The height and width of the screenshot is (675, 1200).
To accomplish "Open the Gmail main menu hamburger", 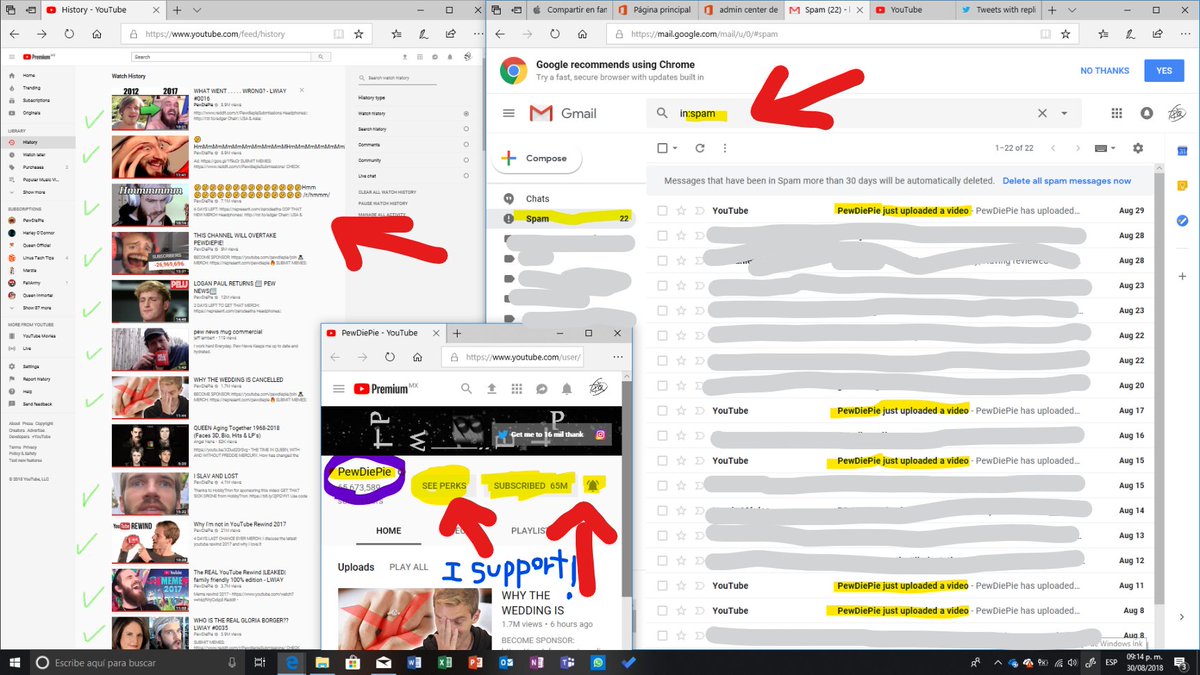I will point(509,114).
